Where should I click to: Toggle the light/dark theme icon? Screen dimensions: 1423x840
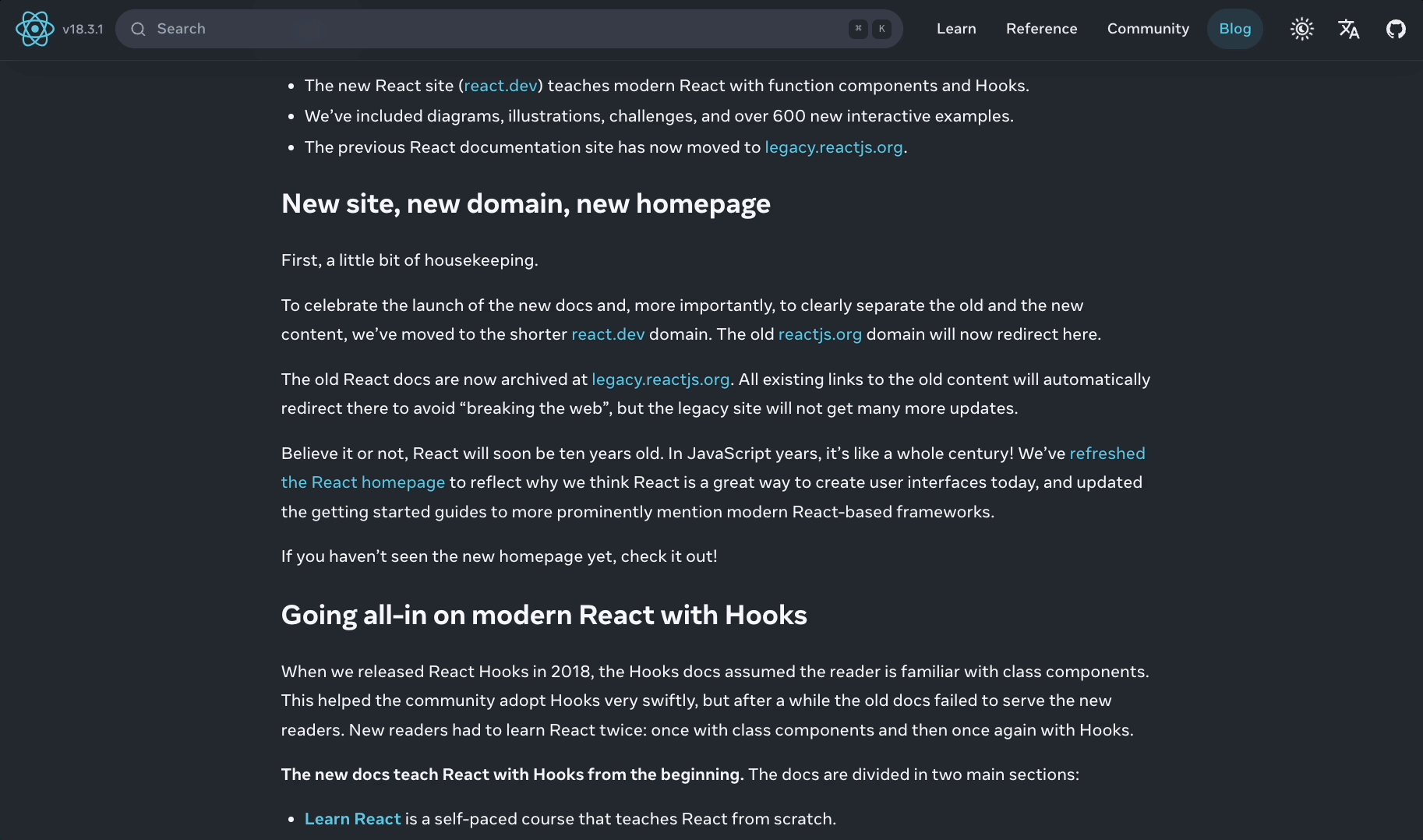click(x=1301, y=29)
